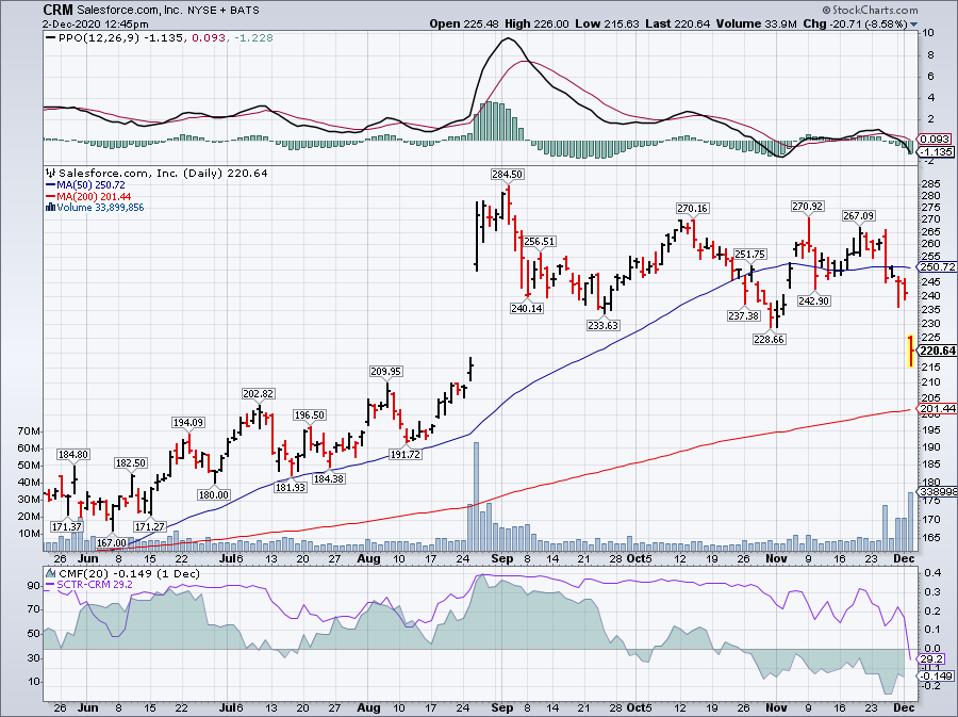The width and height of the screenshot is (958, 717).
Task: Click the 270.92 high price label
Action: 807,207
